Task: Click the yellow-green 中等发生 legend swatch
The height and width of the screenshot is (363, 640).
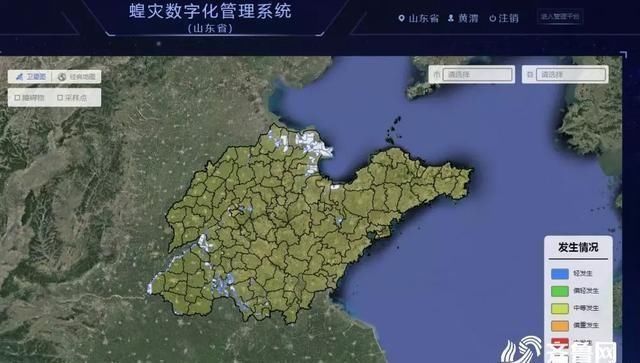Action: click(x=560, y=308)
